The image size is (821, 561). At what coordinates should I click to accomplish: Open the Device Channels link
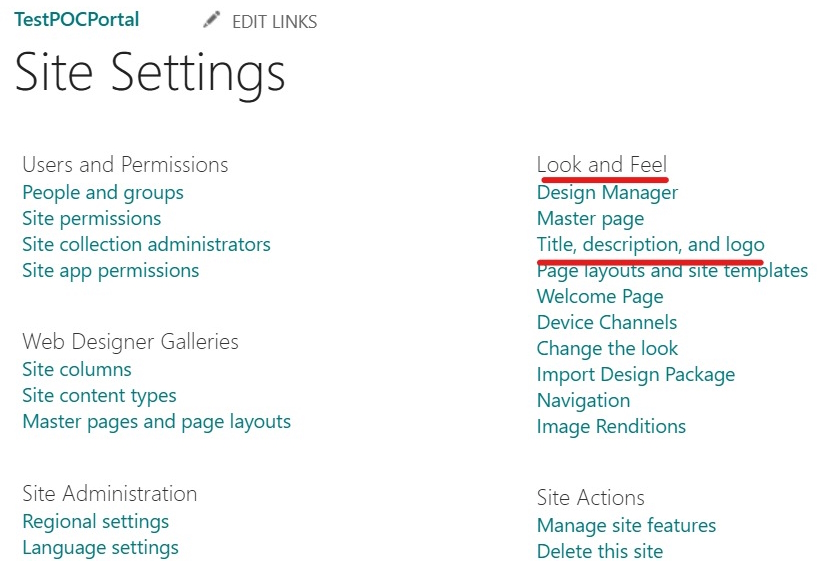coord(607,322)
